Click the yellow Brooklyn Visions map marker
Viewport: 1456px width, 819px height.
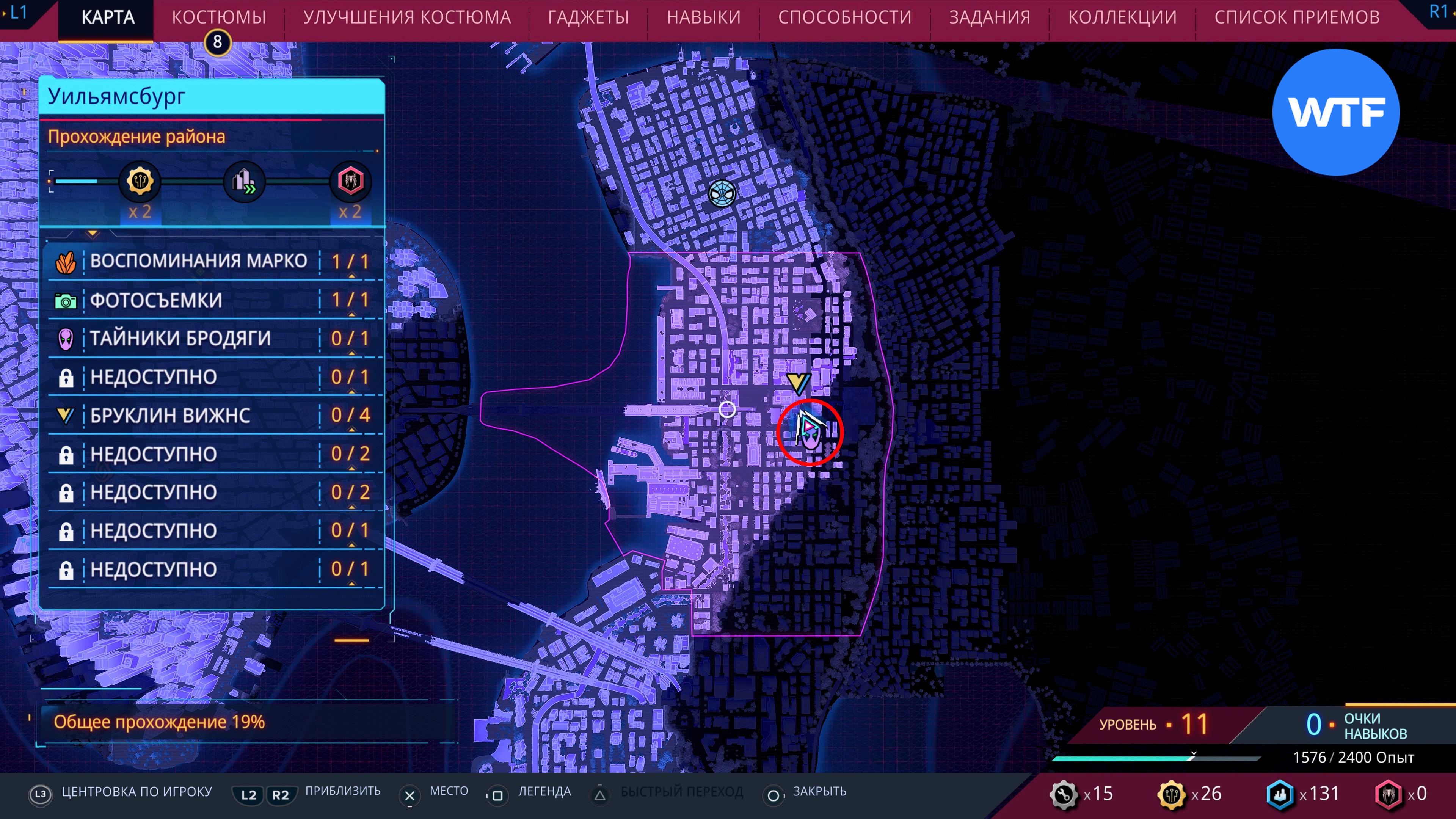click(x=799, y=383)
